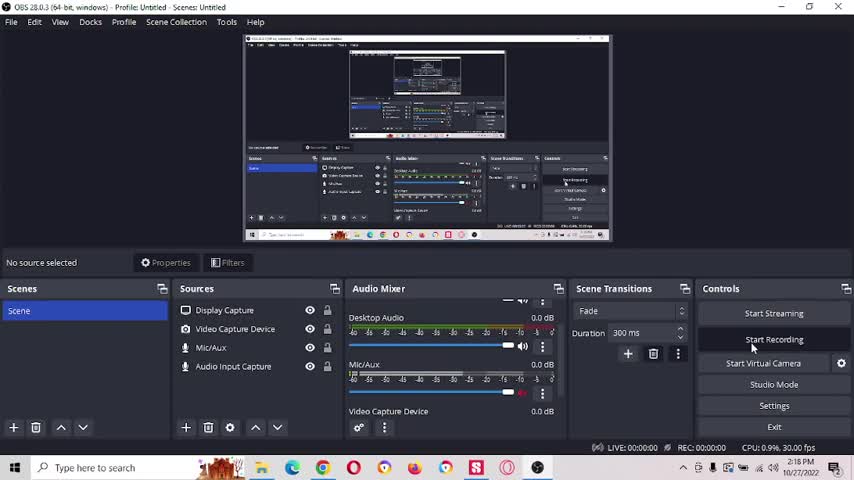Click Start Recording button
Image resolution: width=854 pixels, height=480 pixels.
click(774, 339)
